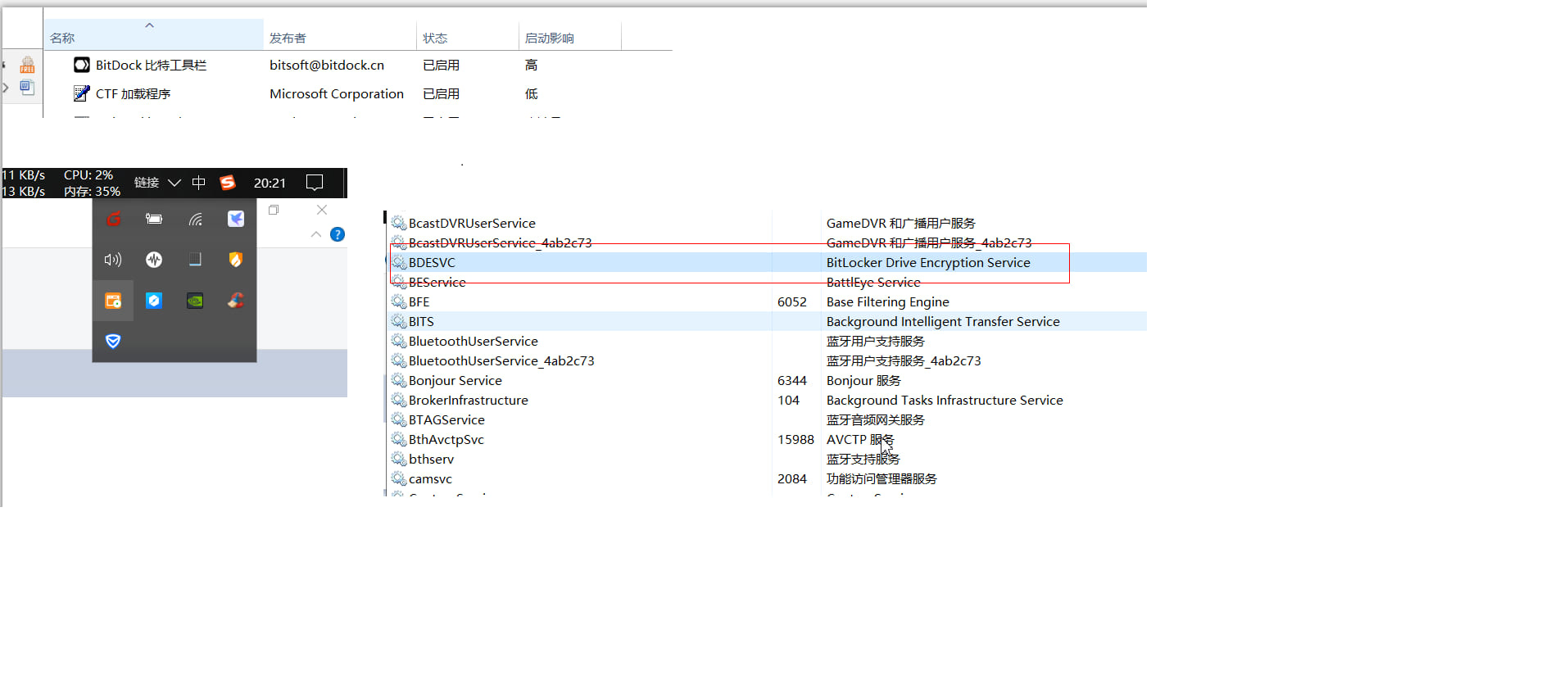Viewport: 1568px width, 675px height.
Task: Click the gear icon beside bthserv
Action: click(399, 459)
